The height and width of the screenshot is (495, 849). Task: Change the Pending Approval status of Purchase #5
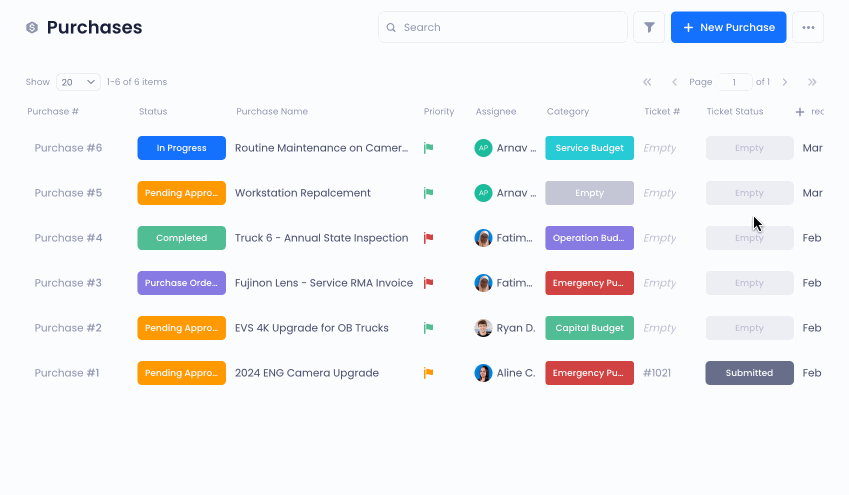181,193
